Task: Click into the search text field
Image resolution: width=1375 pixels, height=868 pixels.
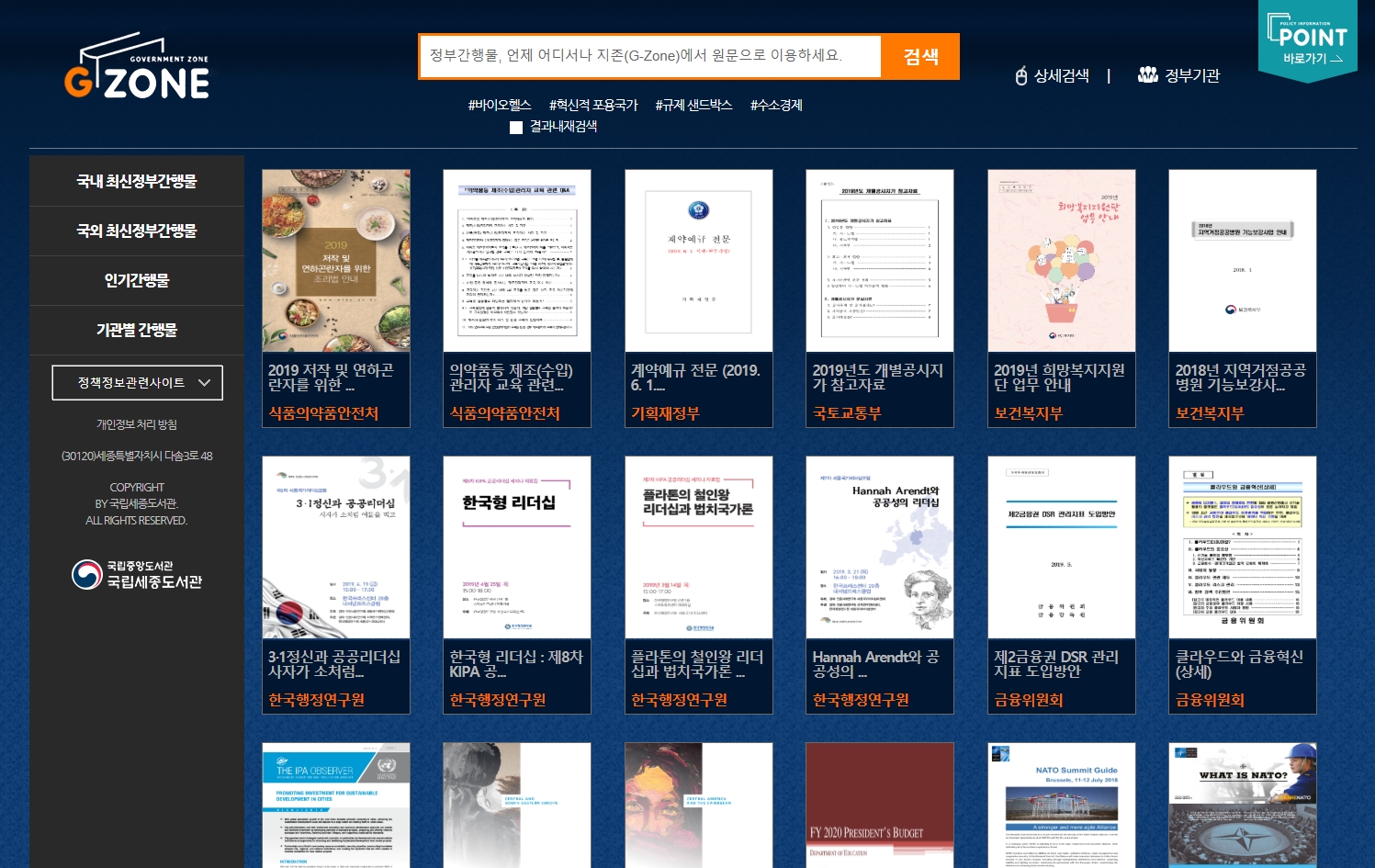Action: pos(648,56)
